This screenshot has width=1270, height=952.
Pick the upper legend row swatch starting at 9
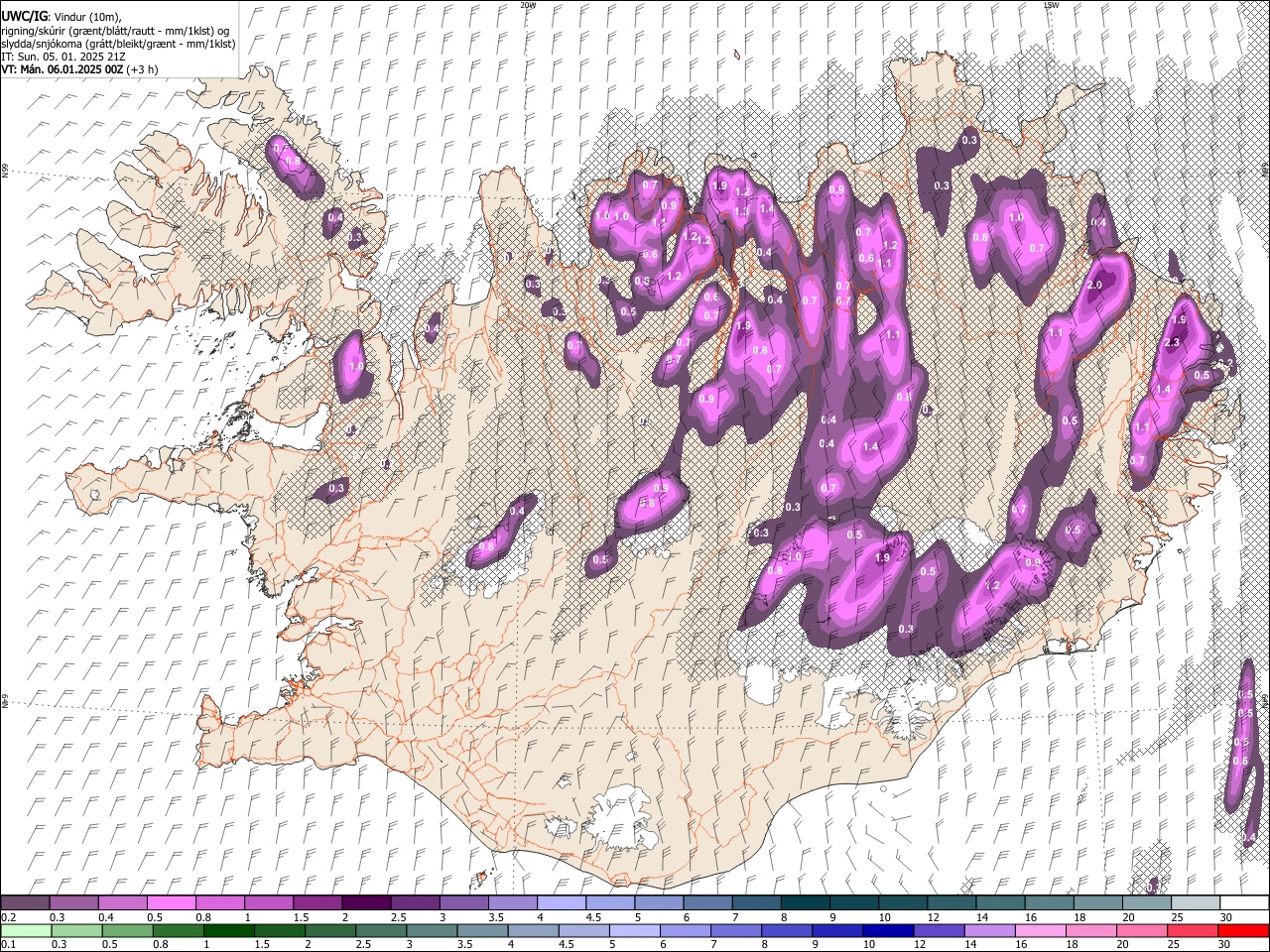click(x=853, y=903)
